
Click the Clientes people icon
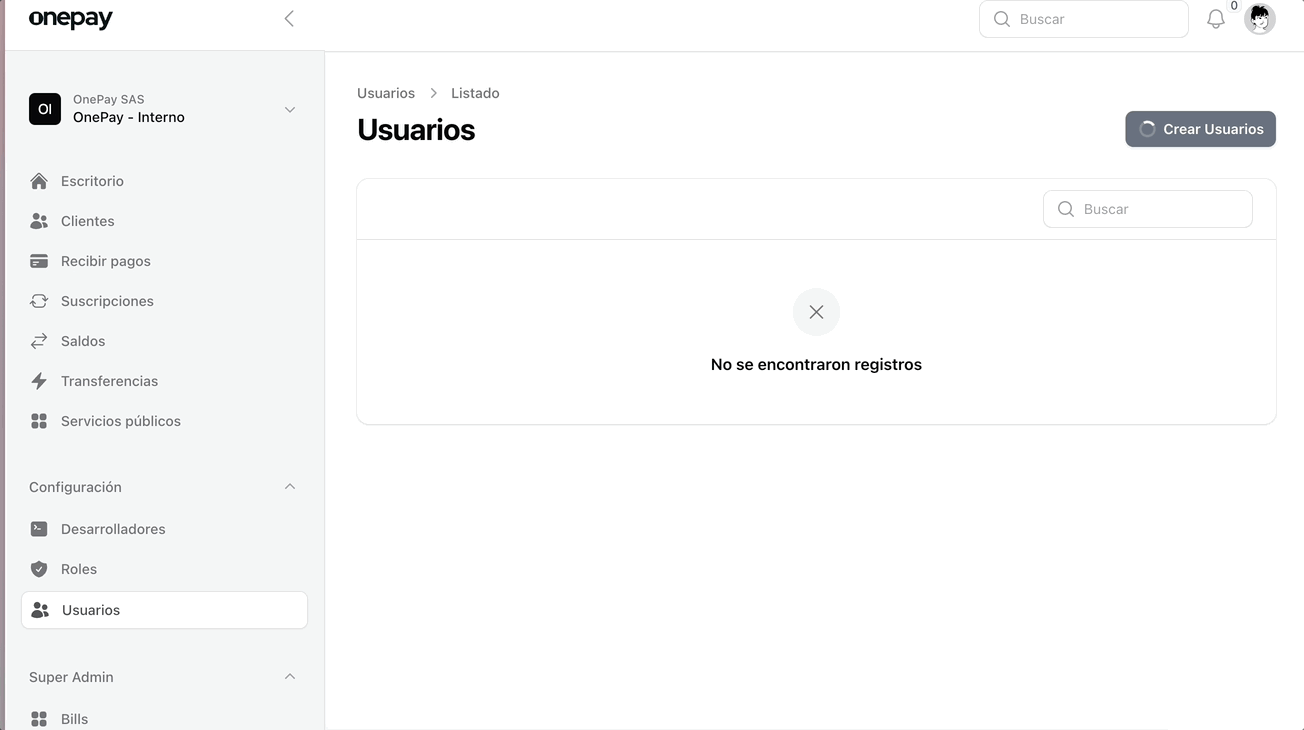coord(39,221)
